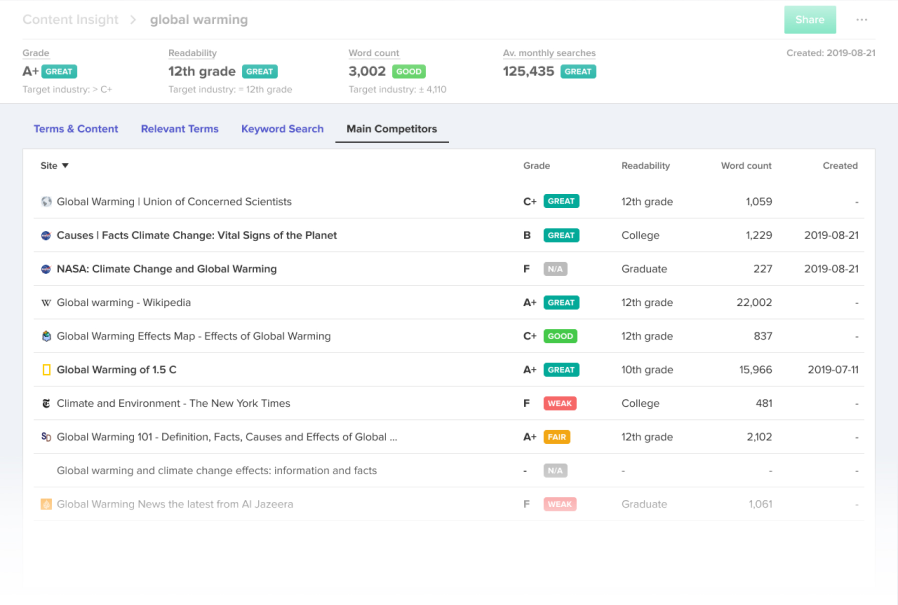Click word count 22,002 in Wikipedia row
The image size is (898, 605).
[x=754, y=302]
